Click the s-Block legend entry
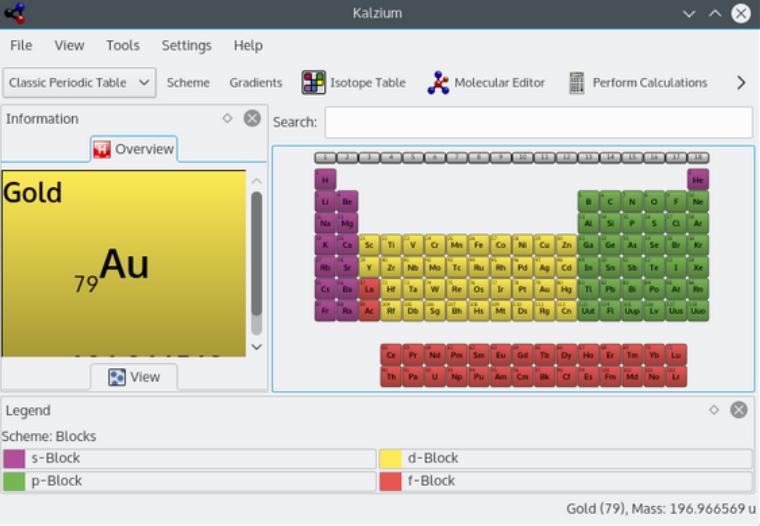This screenshot has height=526, width=760. [190, 458]
